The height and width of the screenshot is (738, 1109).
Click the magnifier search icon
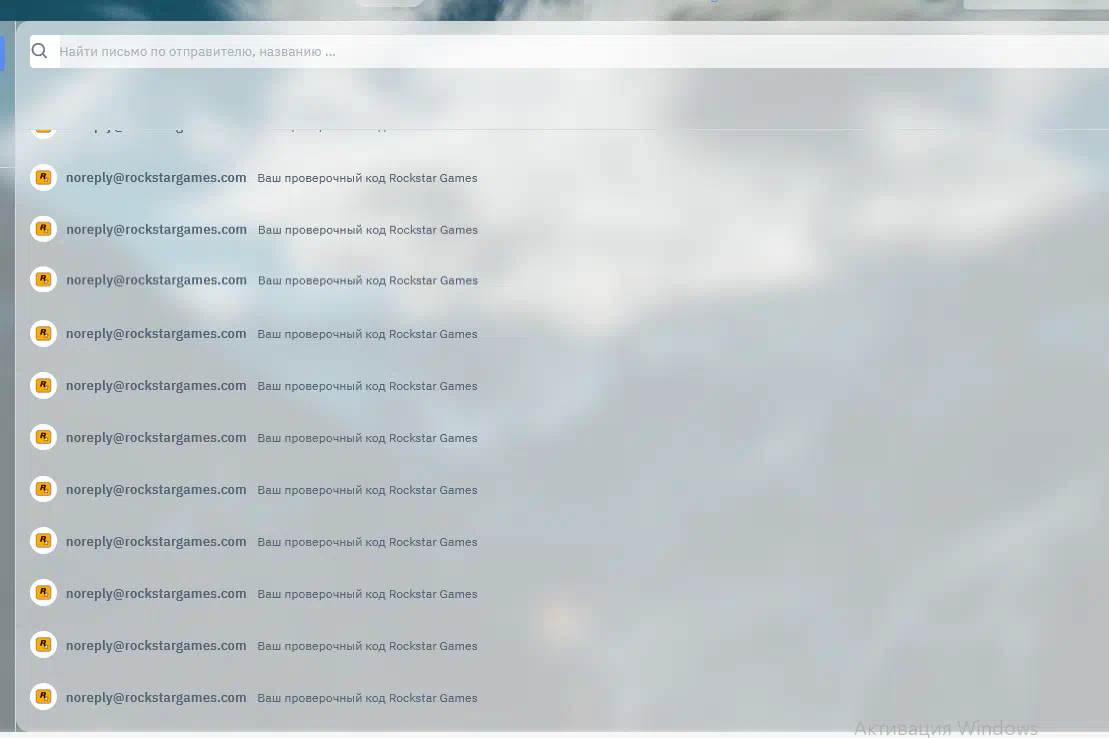pyautogui.click(x=40, y=51)
